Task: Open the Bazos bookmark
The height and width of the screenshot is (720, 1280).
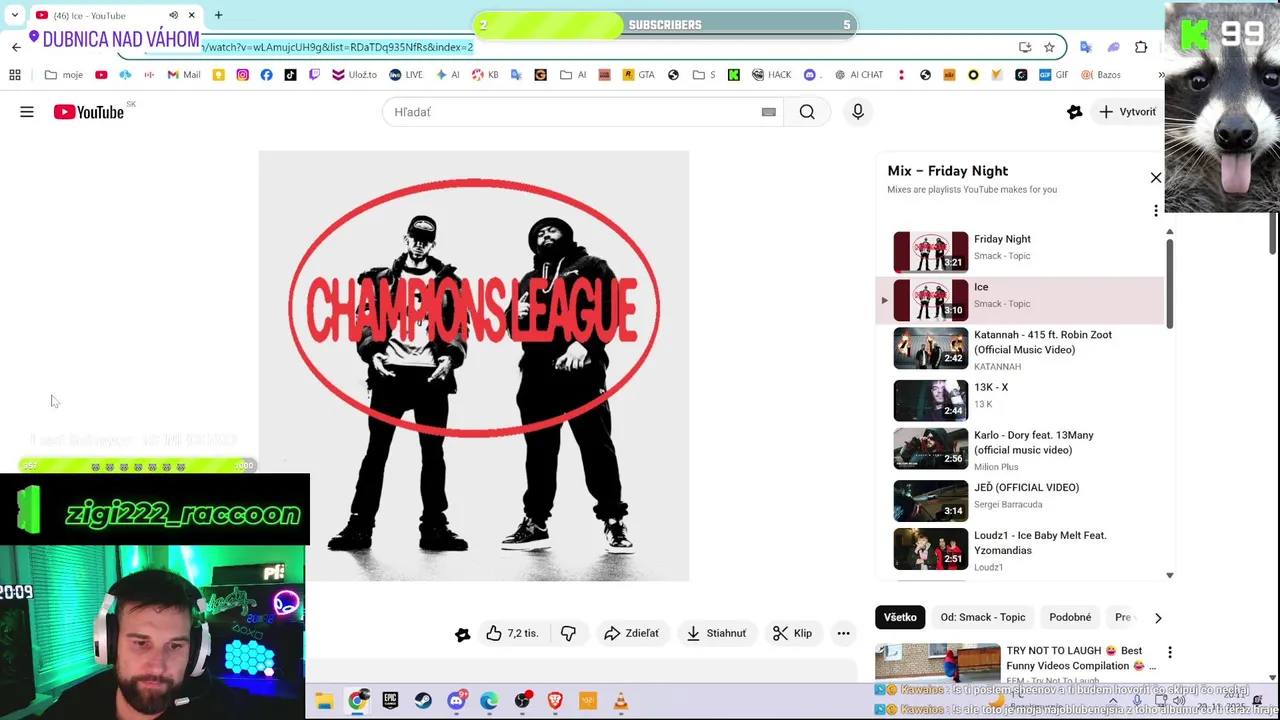Action: click(1100, 75)
